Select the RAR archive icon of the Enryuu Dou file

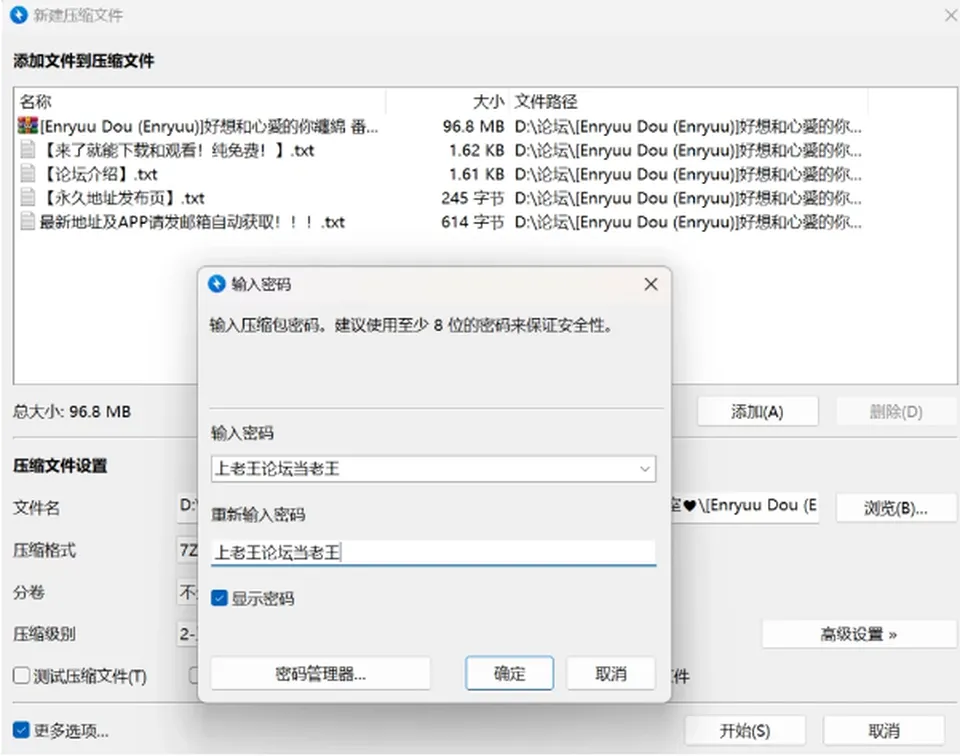[28, 126]
